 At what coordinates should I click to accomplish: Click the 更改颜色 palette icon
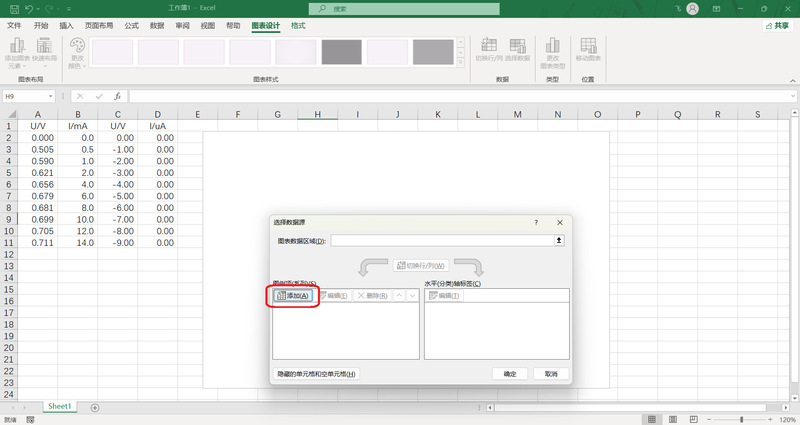[77, 53]
